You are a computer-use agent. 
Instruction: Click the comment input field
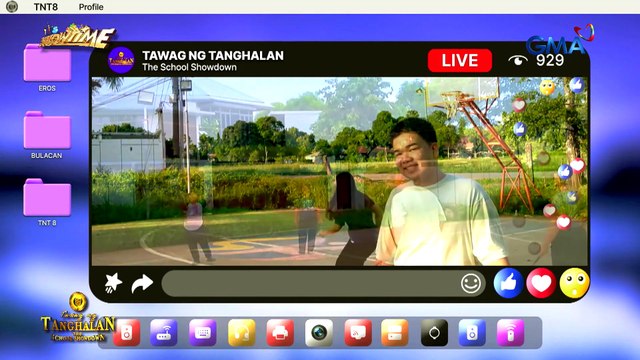point(324,283)
